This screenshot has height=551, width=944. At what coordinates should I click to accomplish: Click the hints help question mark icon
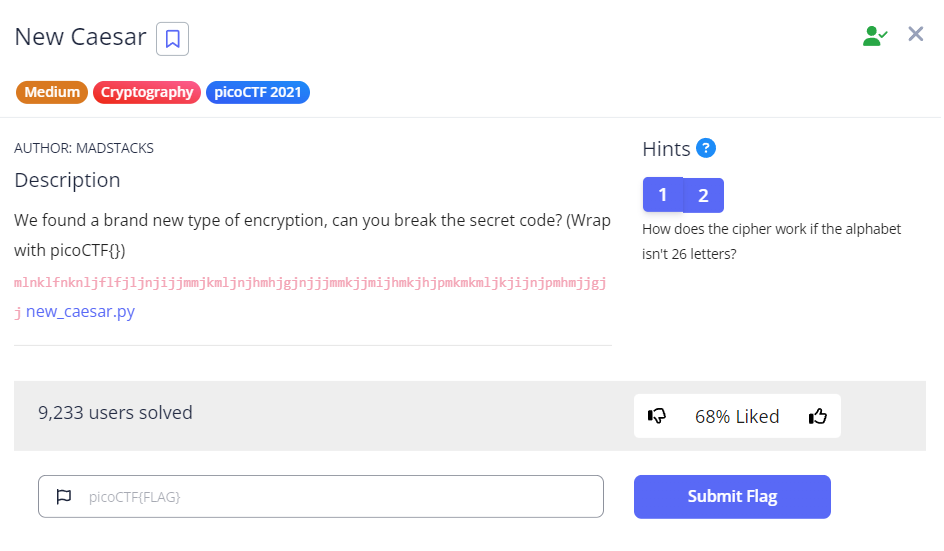(x=706, y=148)
